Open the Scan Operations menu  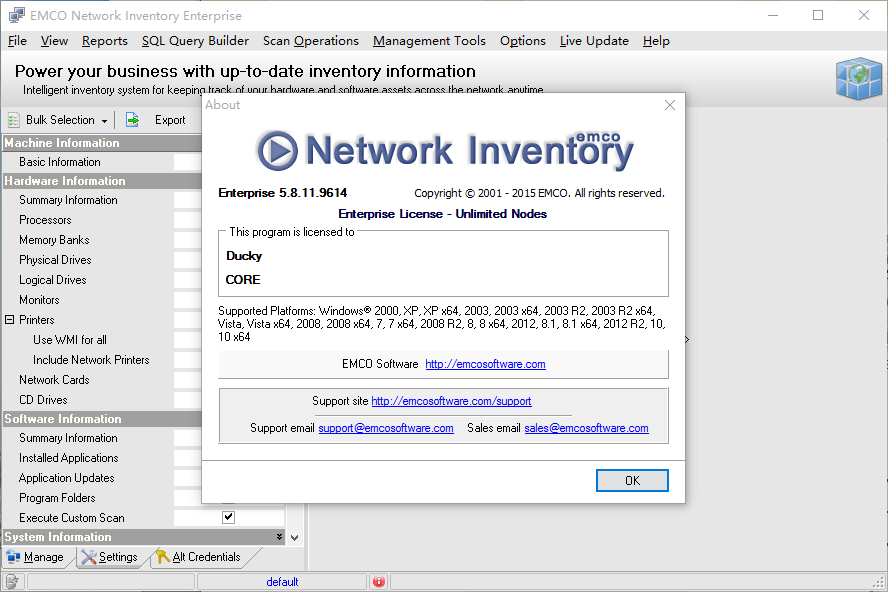point(310,41)
